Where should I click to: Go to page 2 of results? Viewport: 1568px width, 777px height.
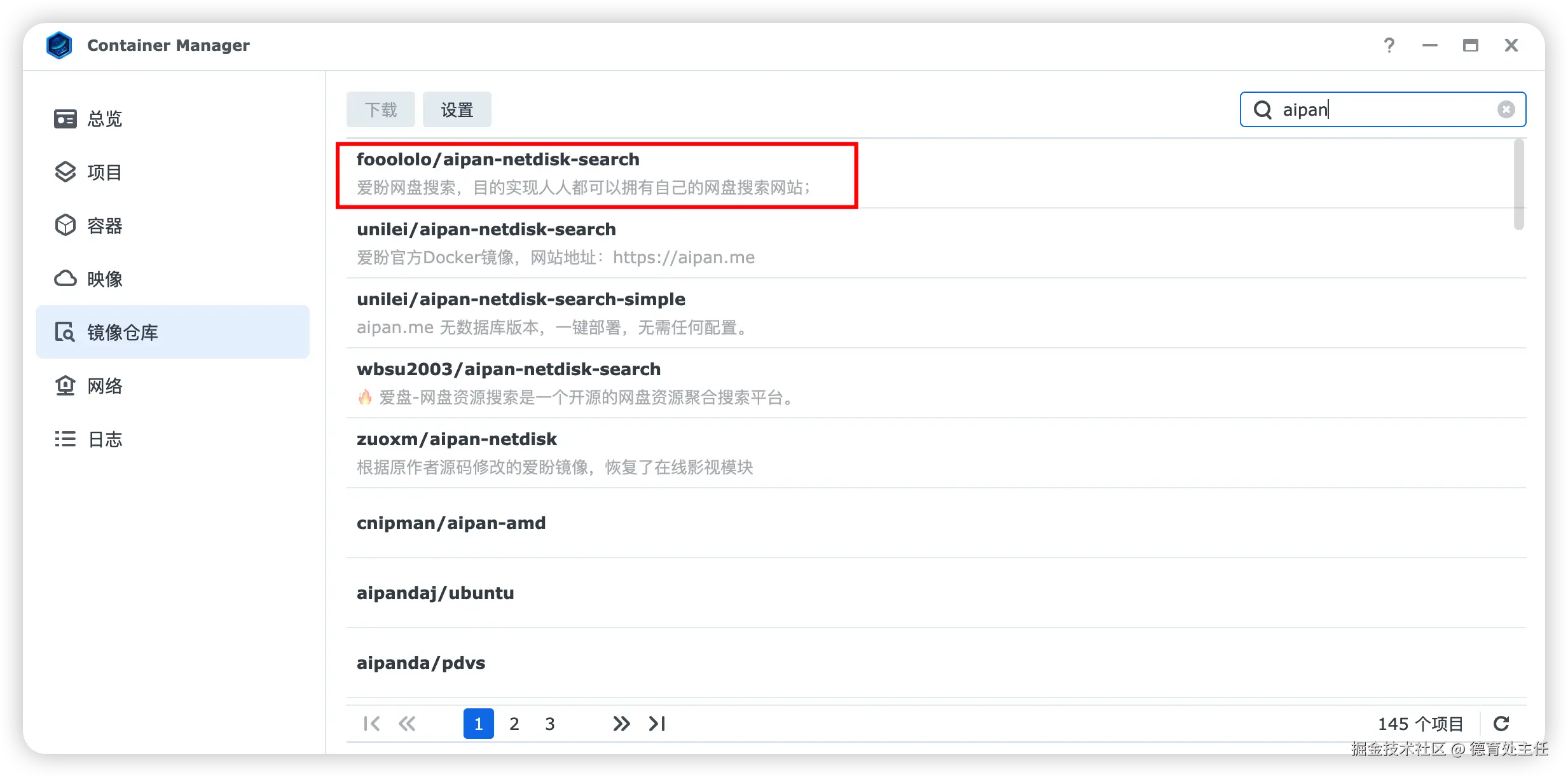514,724
